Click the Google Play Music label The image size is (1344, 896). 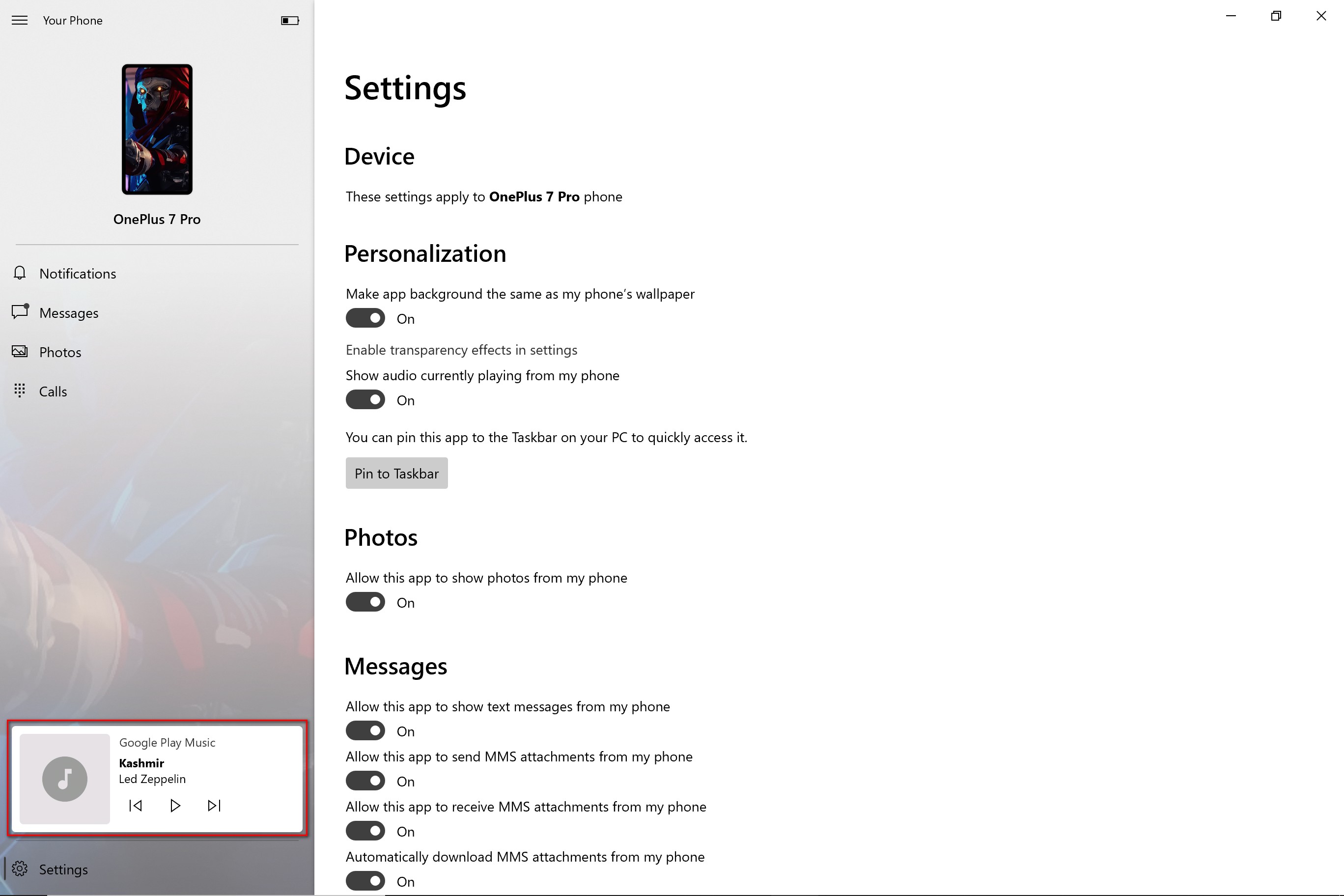(x=167, y=742)
